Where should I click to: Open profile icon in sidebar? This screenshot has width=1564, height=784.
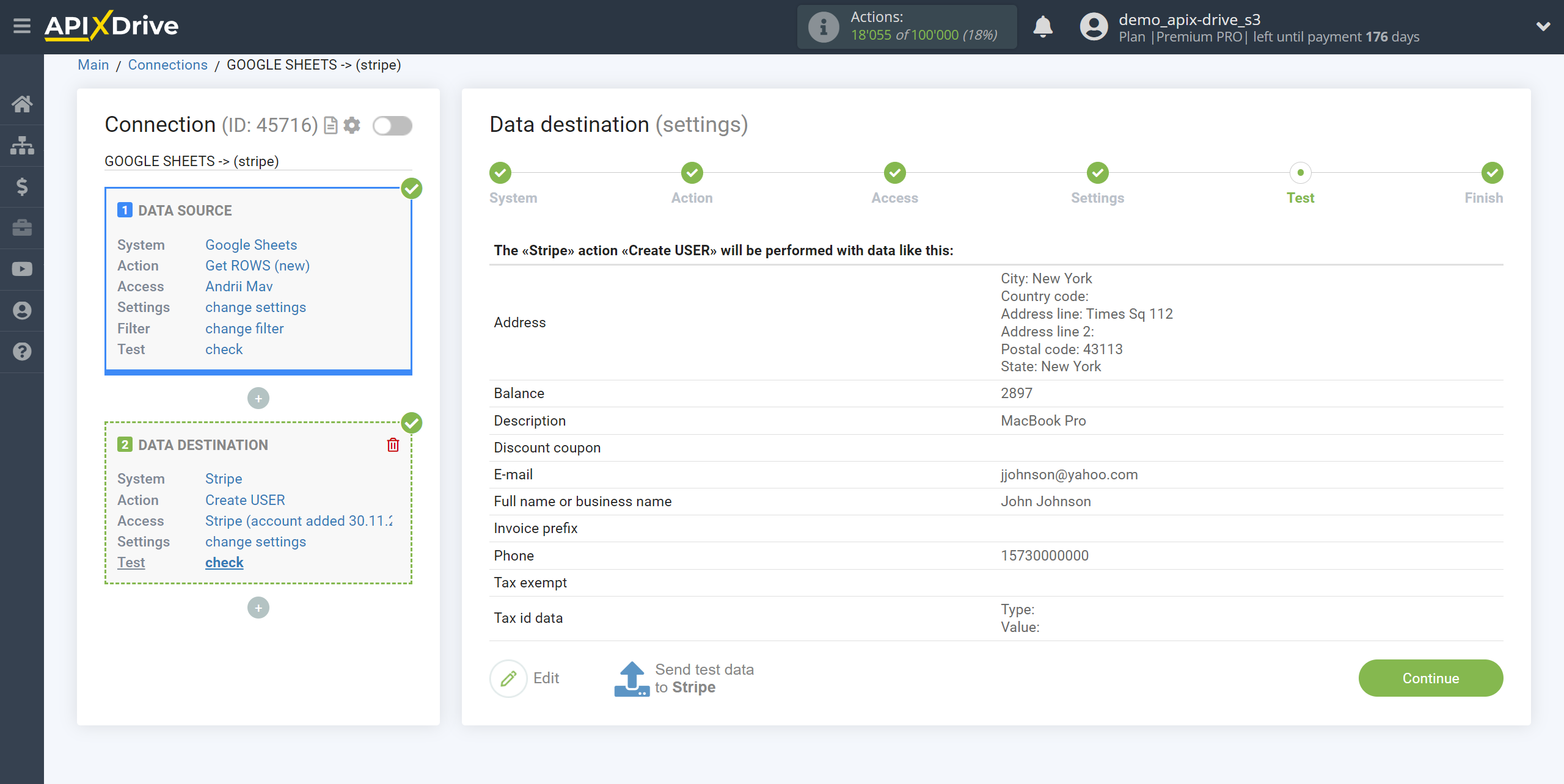pos(22,310)
